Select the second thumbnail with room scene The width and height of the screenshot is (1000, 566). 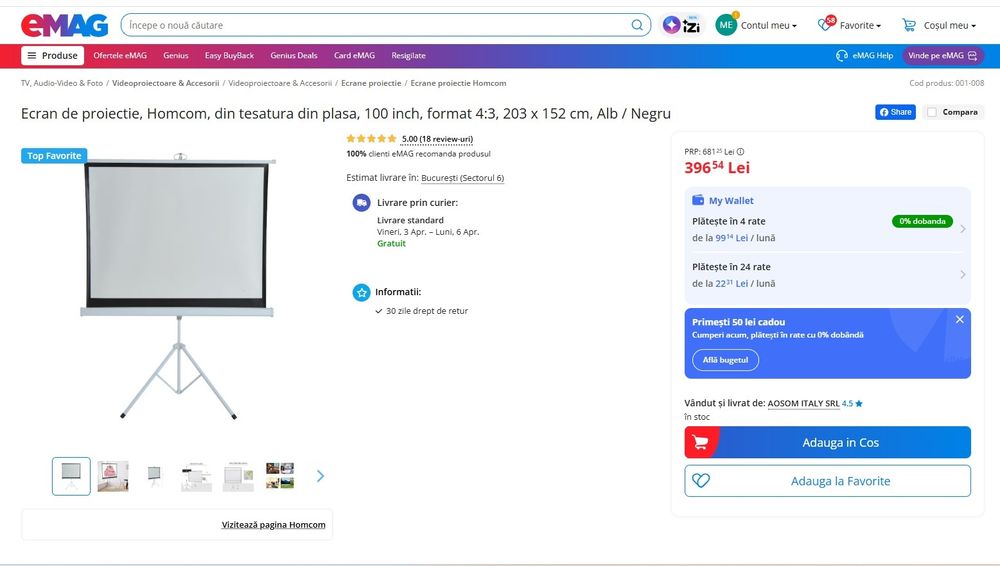coord(113,476)
